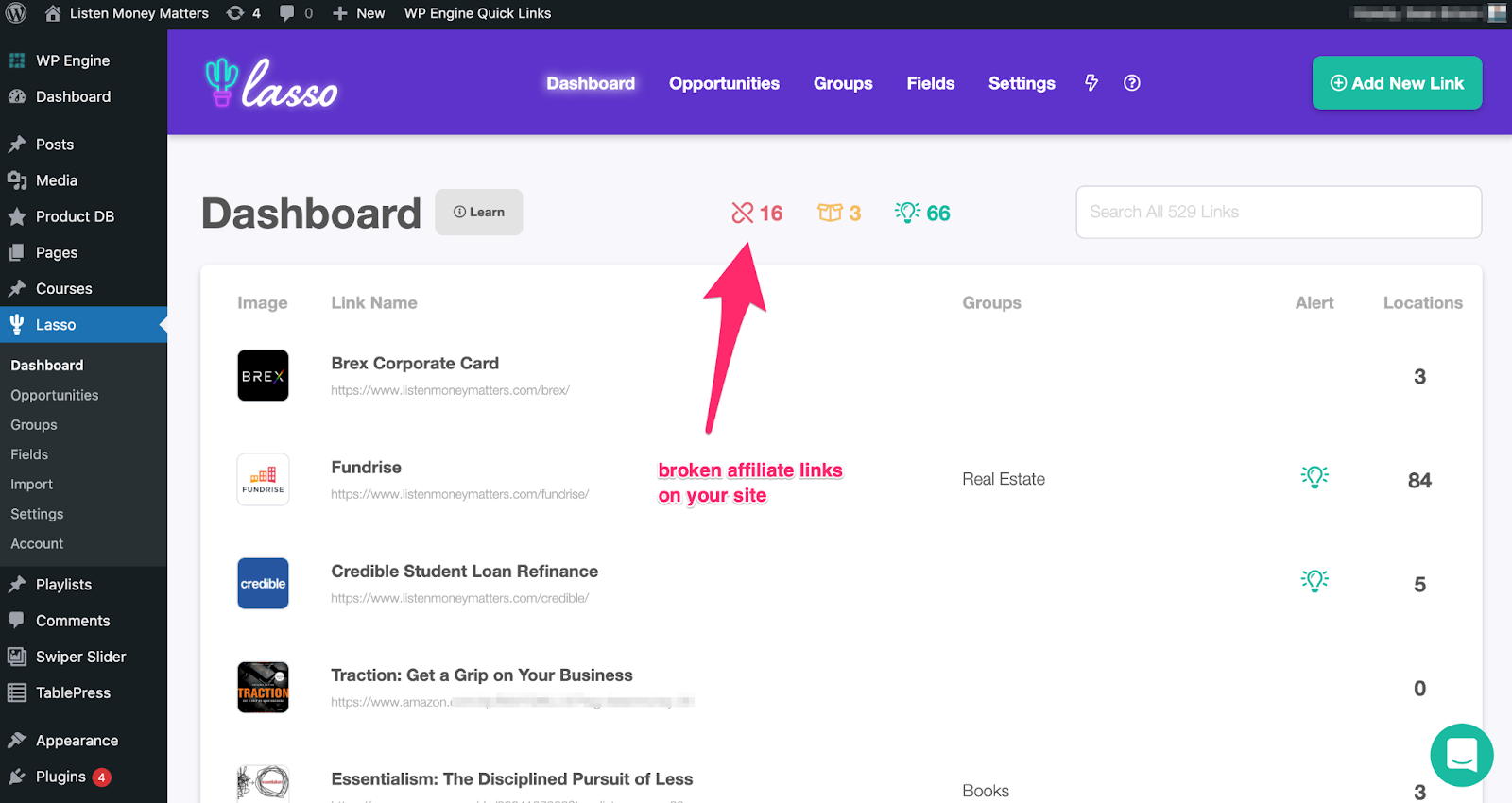Open the Essentialism link name
The height and width of the screenshot is (803, 1512).
(511, 779)
